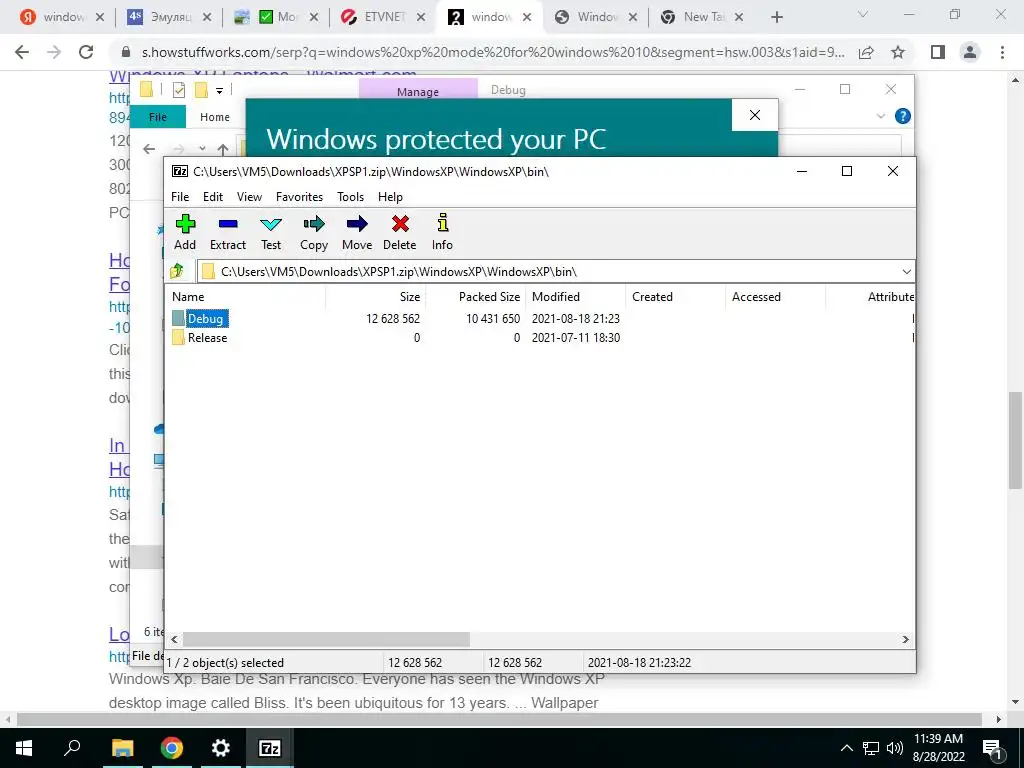
Task: Bookmark this page with star icon
Action: (x=898, y=52)
